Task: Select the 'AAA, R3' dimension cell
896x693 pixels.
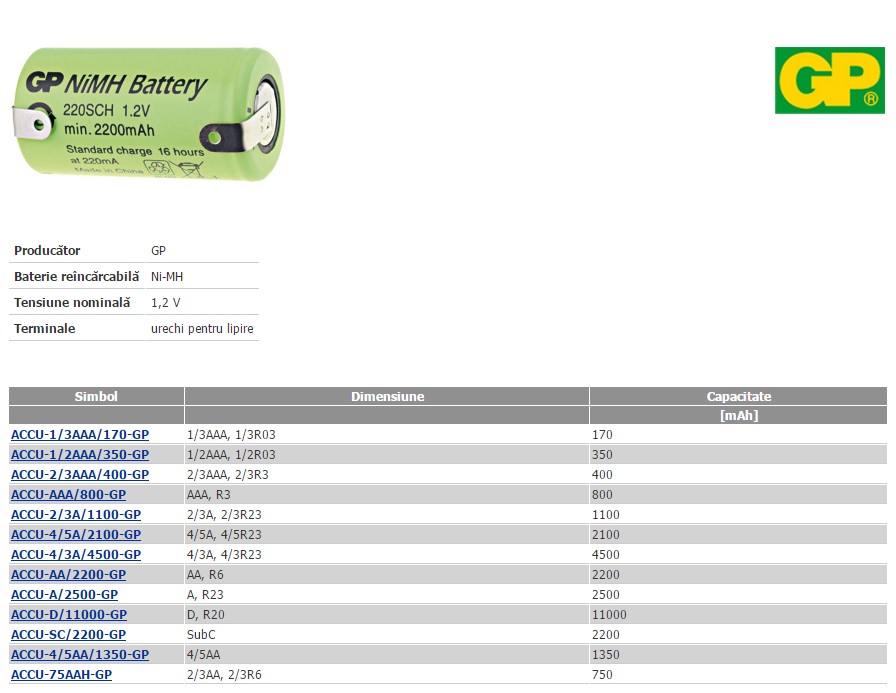Action: tap(387, 495)
